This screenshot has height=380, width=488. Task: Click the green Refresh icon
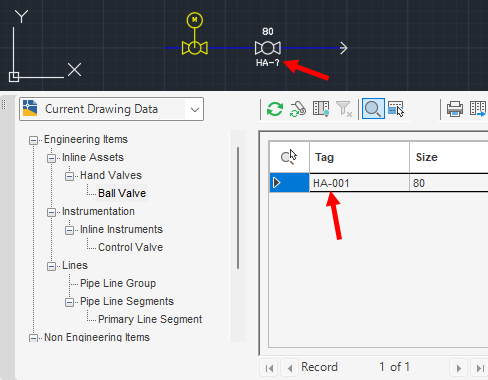coord(275,109)
